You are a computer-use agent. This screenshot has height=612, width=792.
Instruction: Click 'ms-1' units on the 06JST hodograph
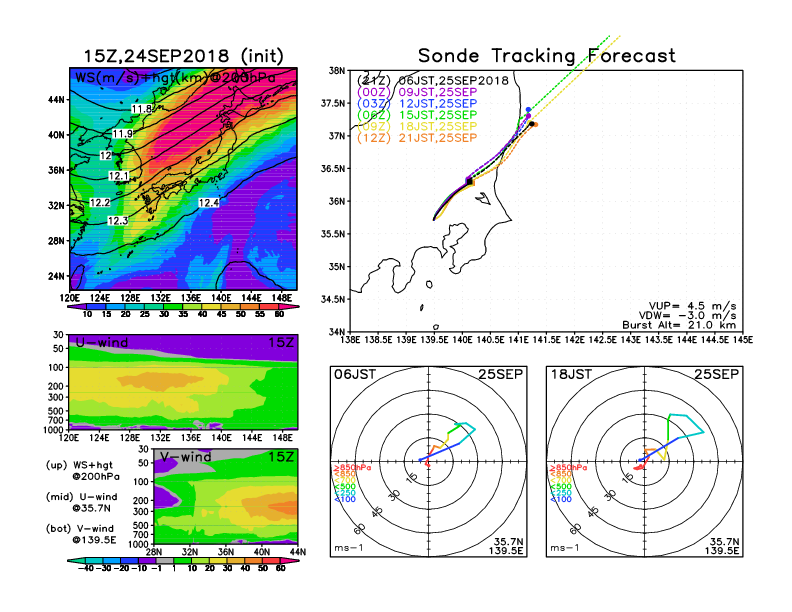[349, 548]
